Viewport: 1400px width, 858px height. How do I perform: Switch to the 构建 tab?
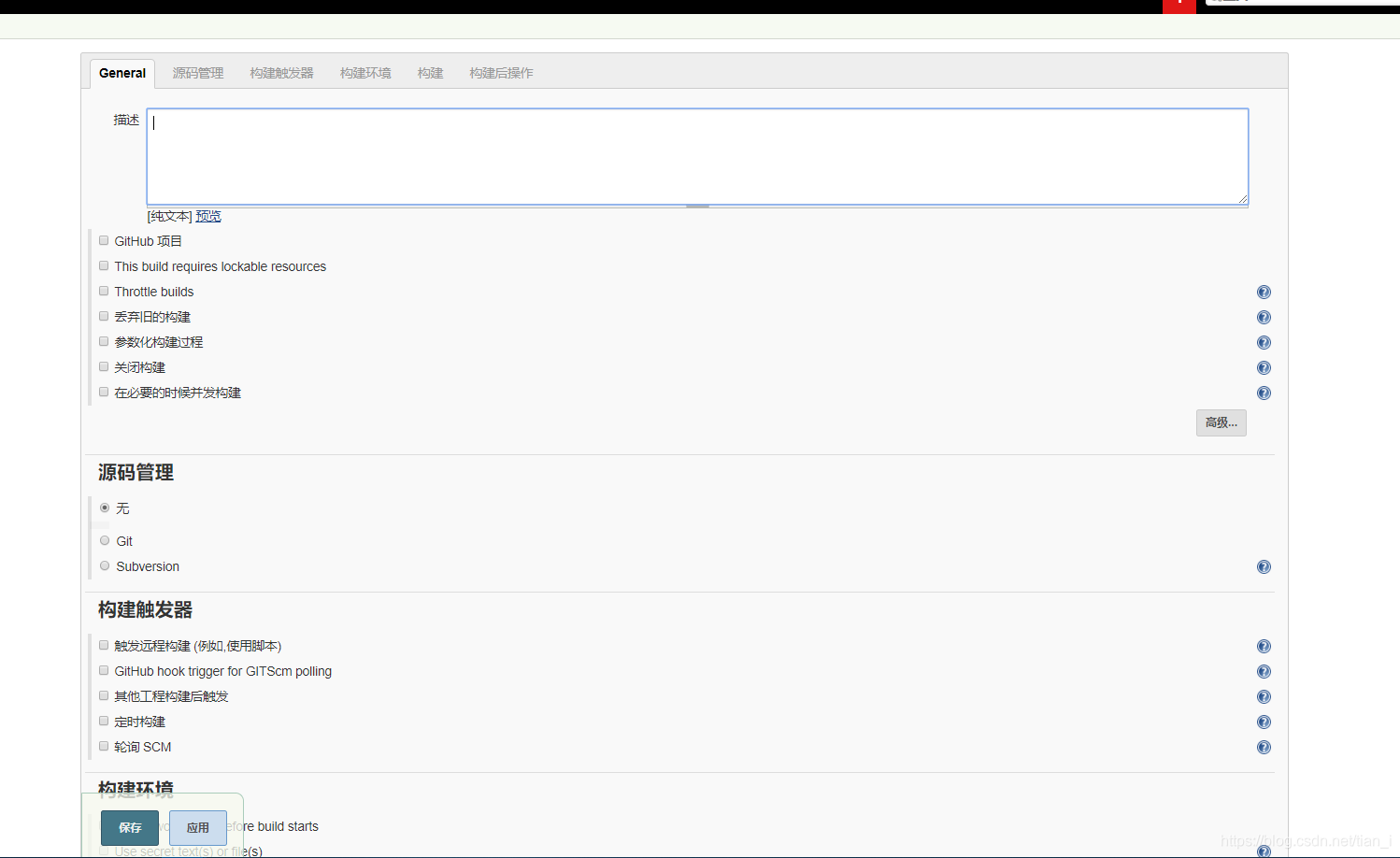tap(431, 73)
